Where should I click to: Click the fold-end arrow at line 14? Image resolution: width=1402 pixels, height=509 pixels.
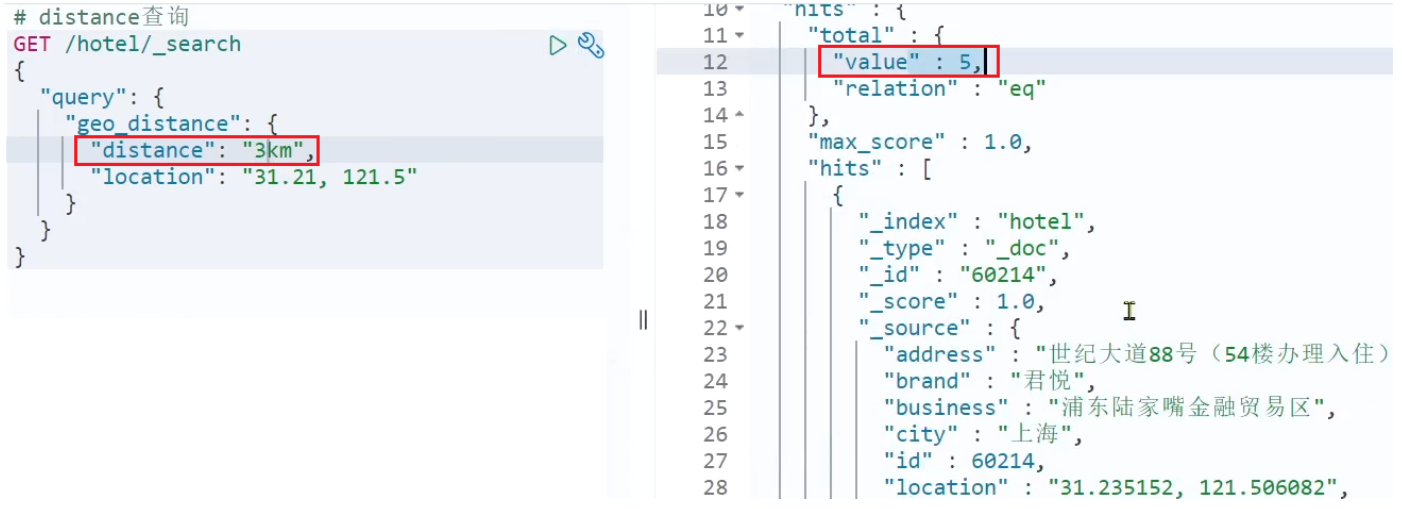[x=739, y=115]
